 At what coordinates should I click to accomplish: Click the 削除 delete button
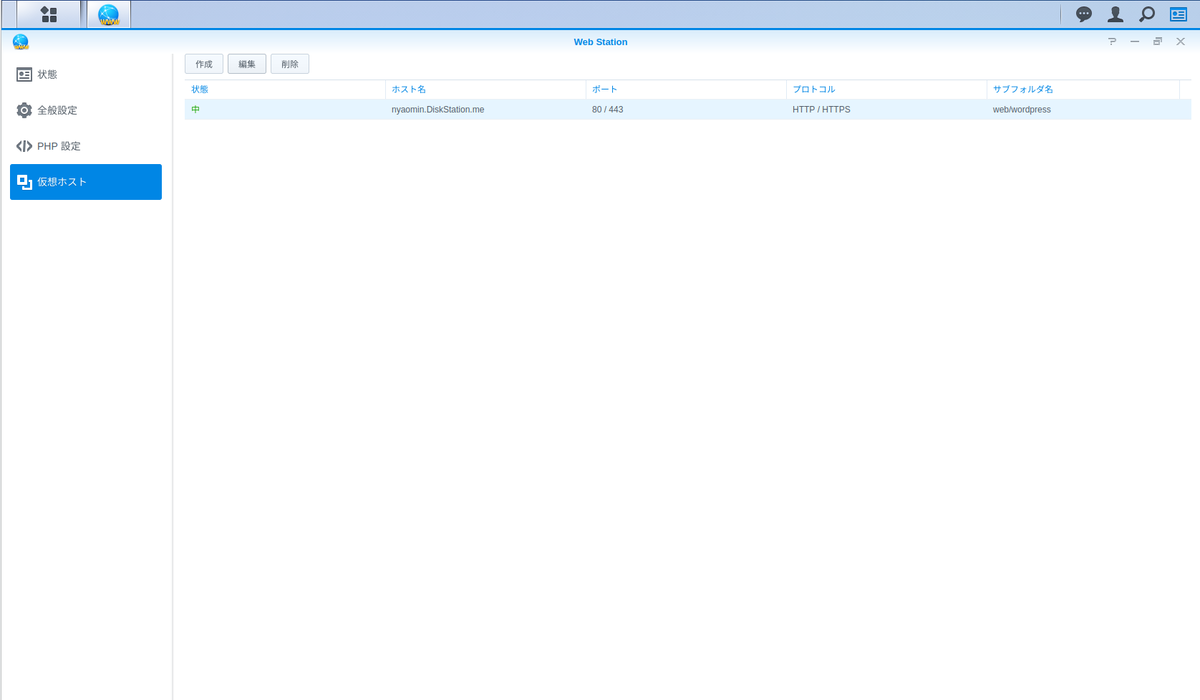tap(290, 64)
